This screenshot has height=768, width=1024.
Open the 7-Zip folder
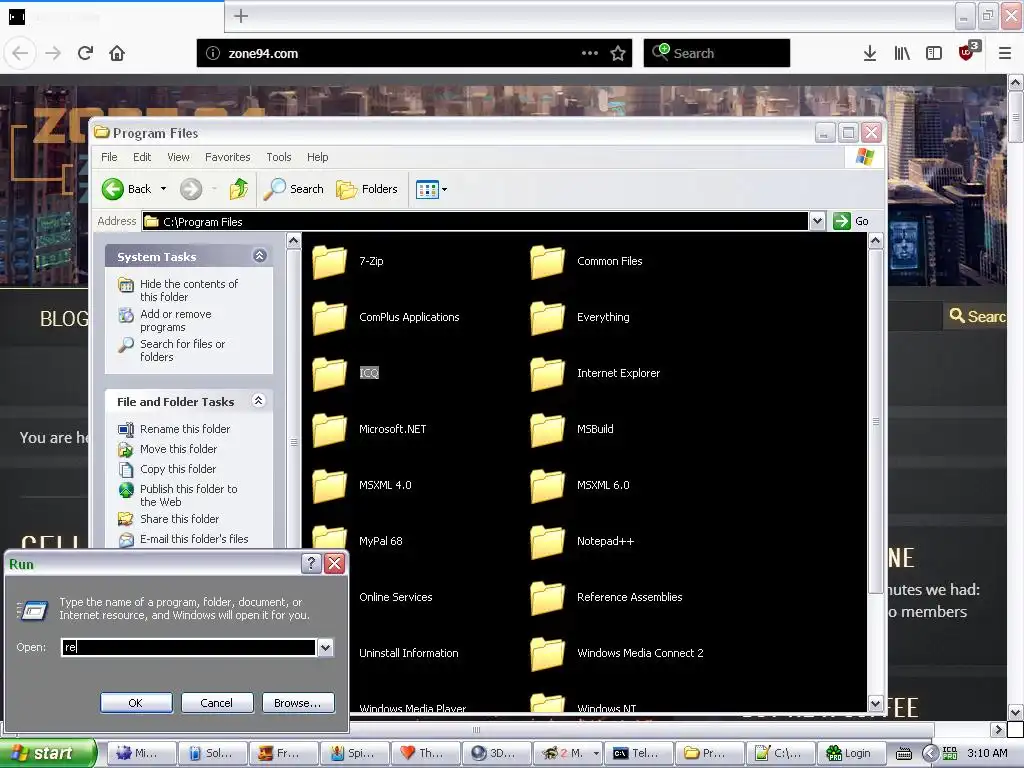(x=348, y=261)
